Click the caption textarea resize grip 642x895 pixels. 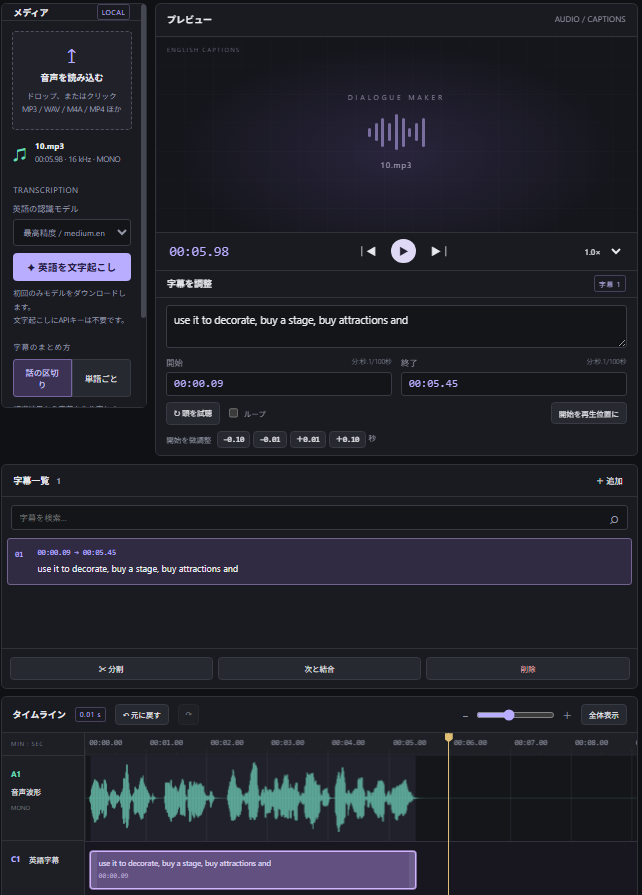click(621, 342)
